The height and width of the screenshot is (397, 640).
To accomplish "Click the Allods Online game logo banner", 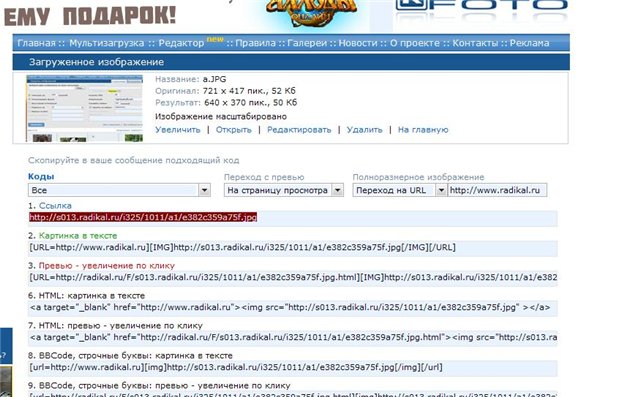I will coord(311,12).
